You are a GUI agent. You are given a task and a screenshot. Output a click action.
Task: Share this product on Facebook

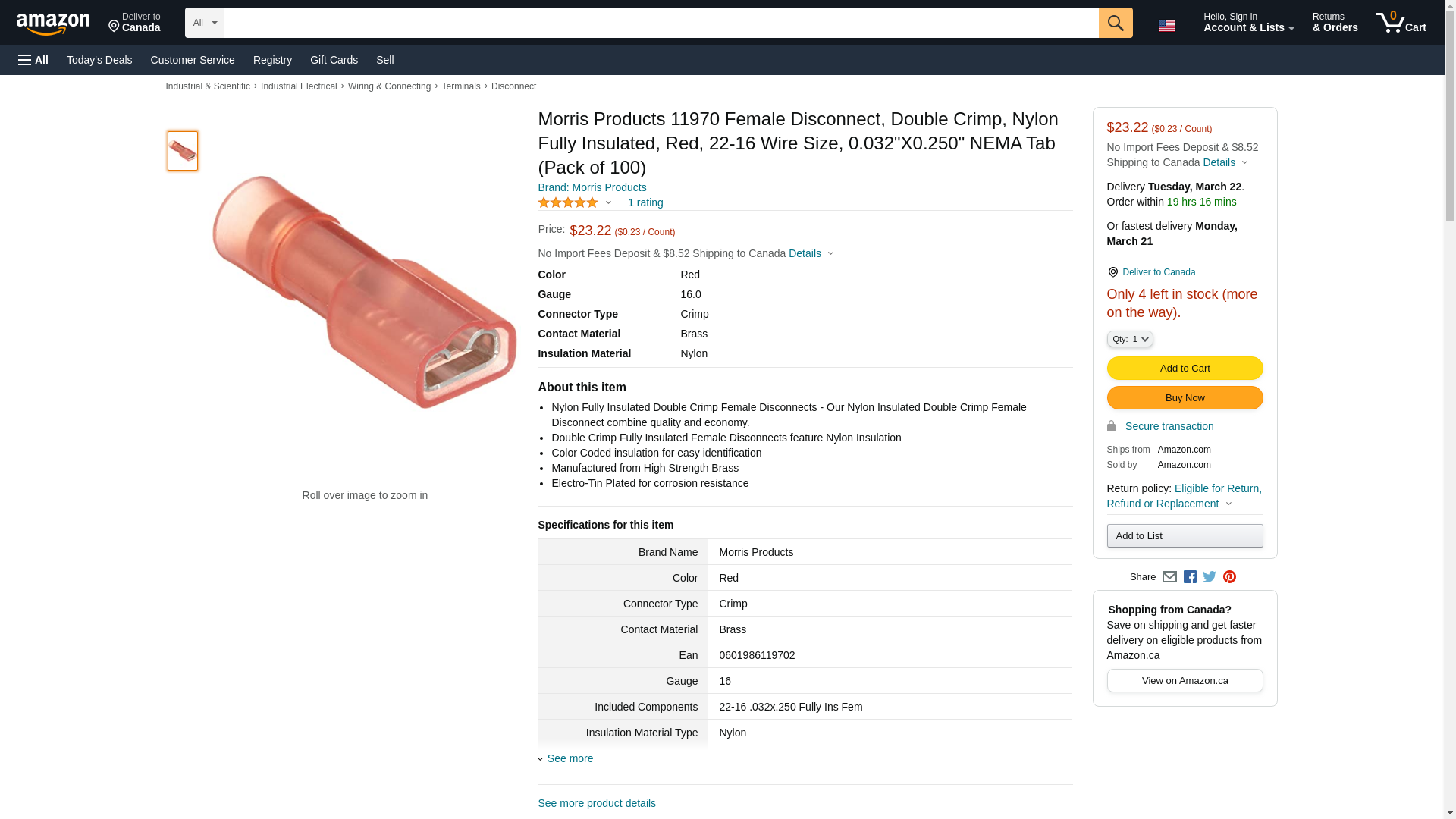click(1190, 577)
